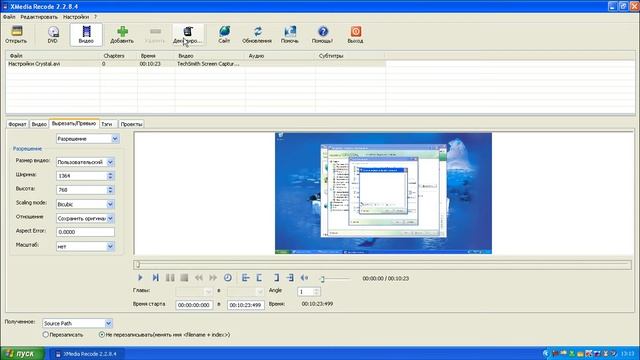Start preview playback with Play button
The image size is (640, 360).
pos(140,278)
